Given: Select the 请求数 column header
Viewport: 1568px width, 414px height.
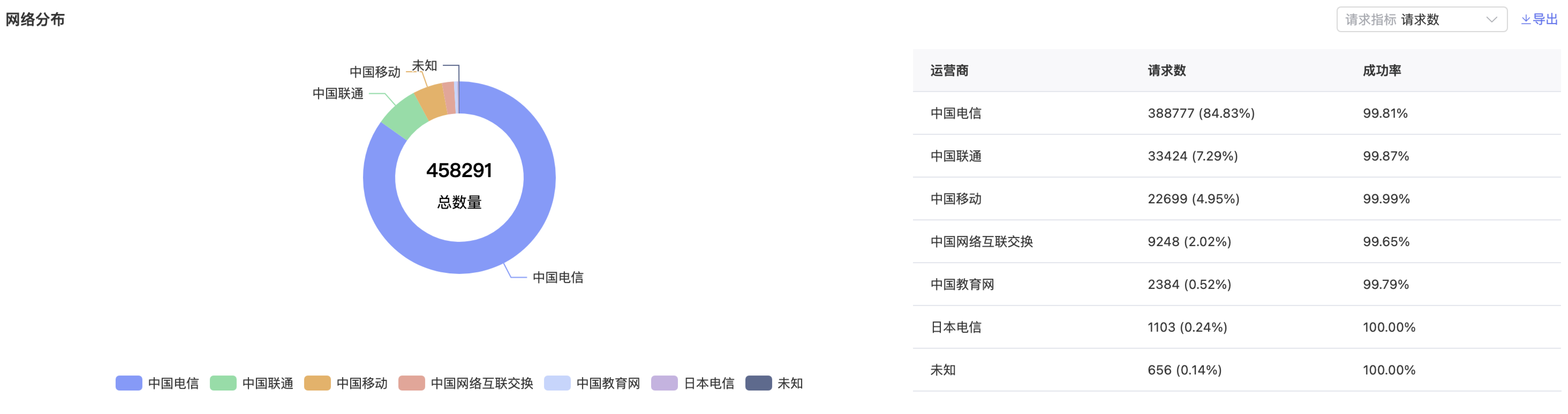Looking at the screenshot, I should pyautogui.click(x=1166, y=71).
